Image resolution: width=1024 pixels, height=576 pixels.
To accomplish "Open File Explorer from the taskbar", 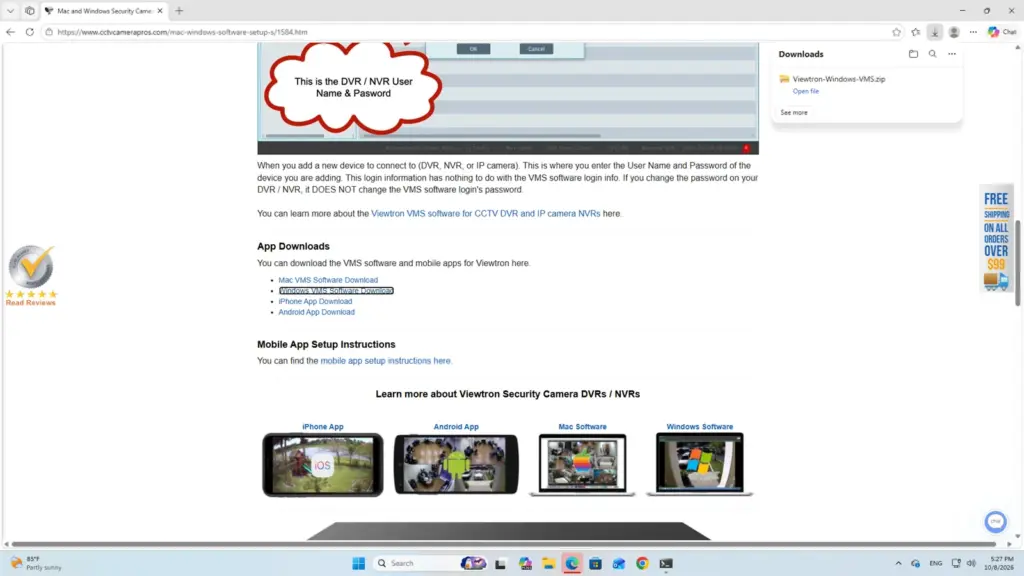I will [x=549, y=563].
